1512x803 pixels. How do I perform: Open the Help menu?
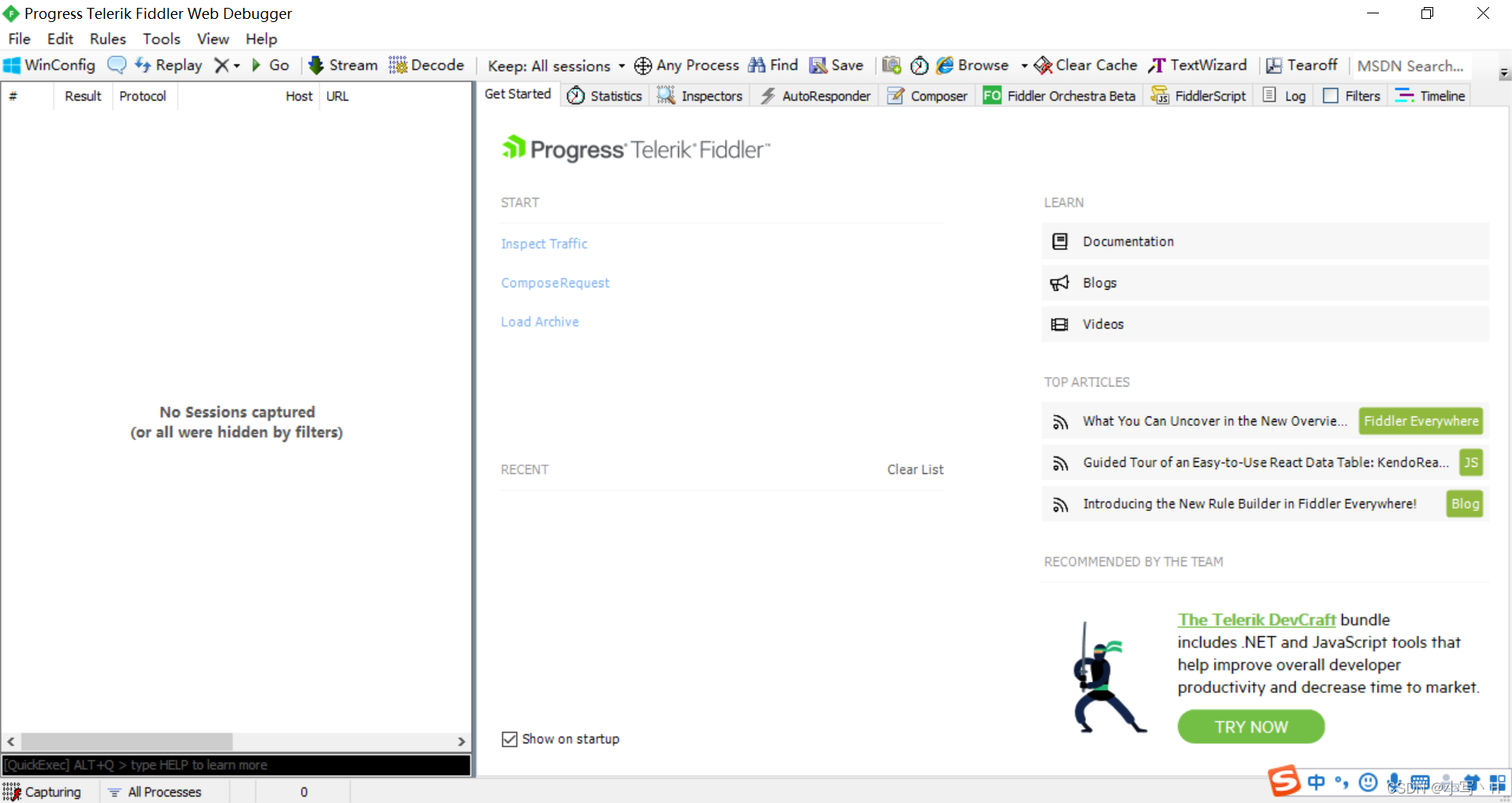coord(261,39)
